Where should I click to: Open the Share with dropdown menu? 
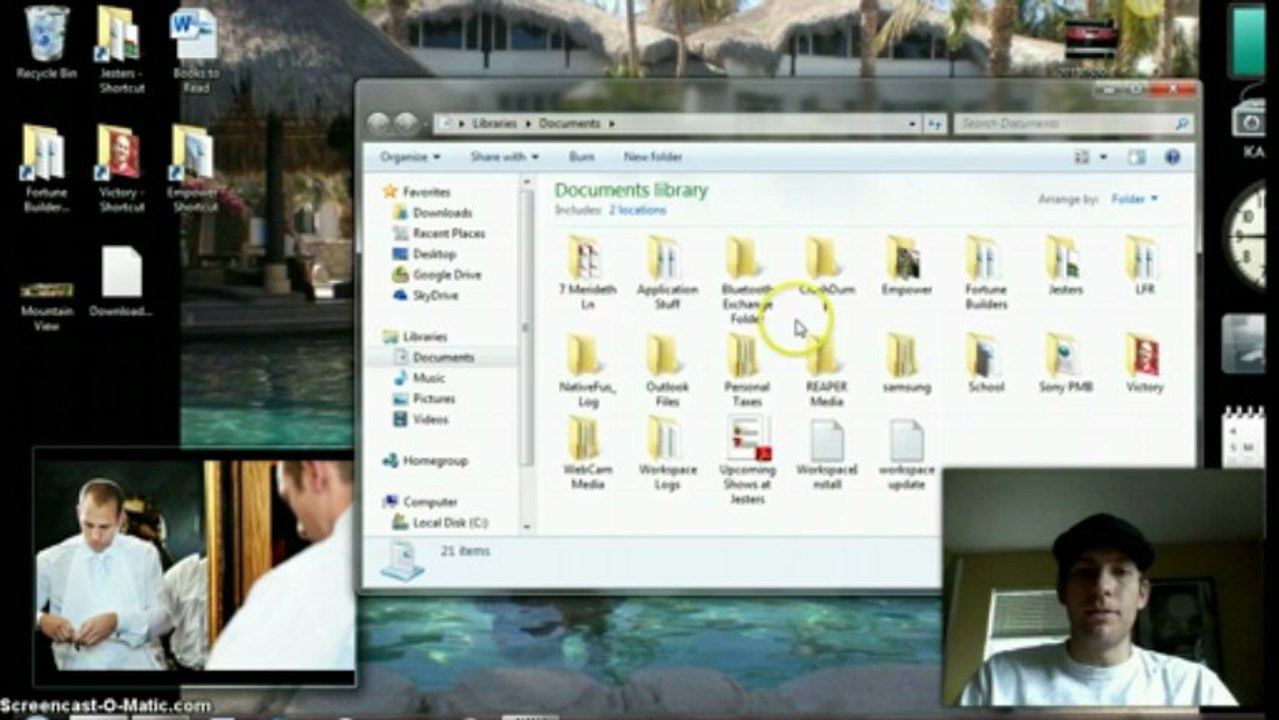pyautogui.click(x=504, y=157)
